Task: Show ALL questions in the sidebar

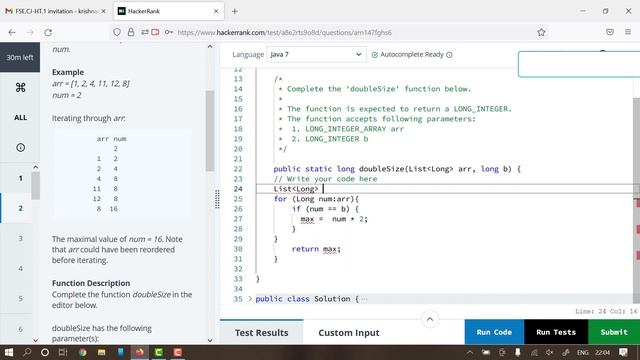Action: tap(20, 118)
